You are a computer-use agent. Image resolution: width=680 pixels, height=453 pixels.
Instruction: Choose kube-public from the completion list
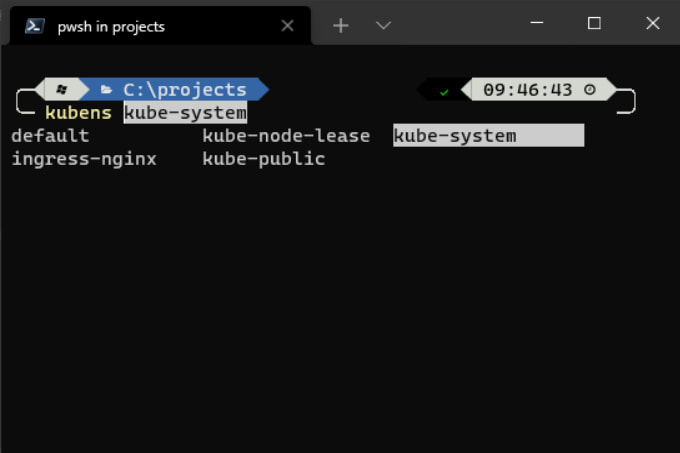264,159
